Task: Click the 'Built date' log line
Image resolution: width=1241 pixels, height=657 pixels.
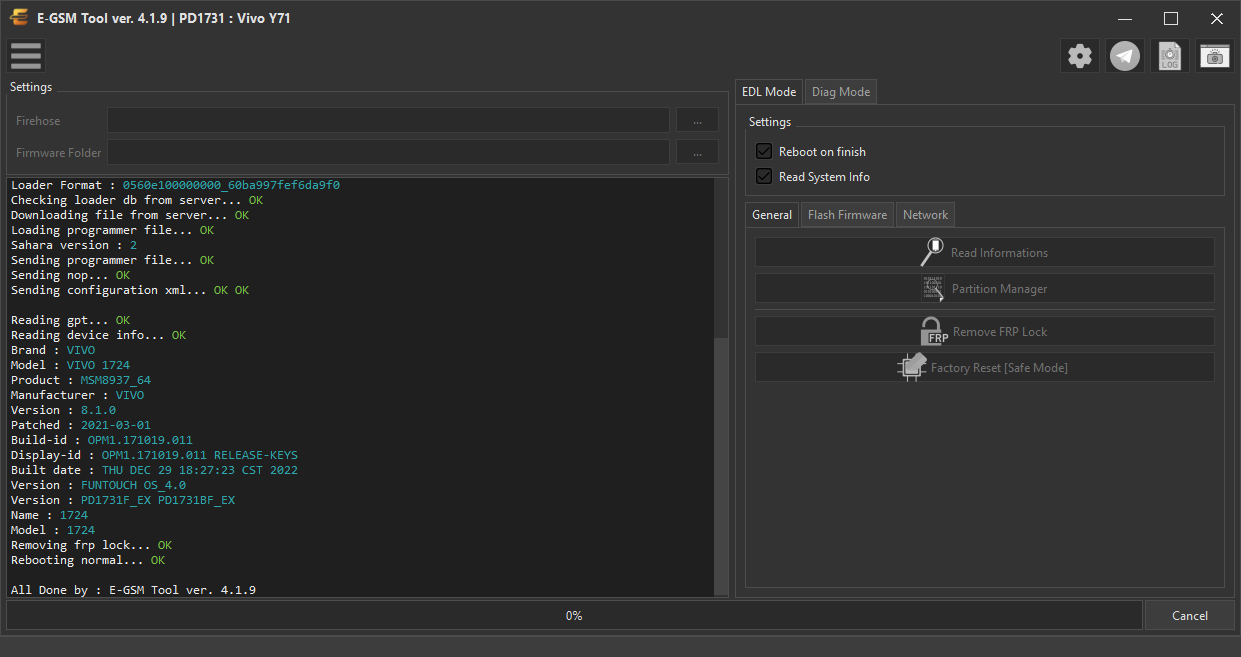Action: click(x=154, y=470)
